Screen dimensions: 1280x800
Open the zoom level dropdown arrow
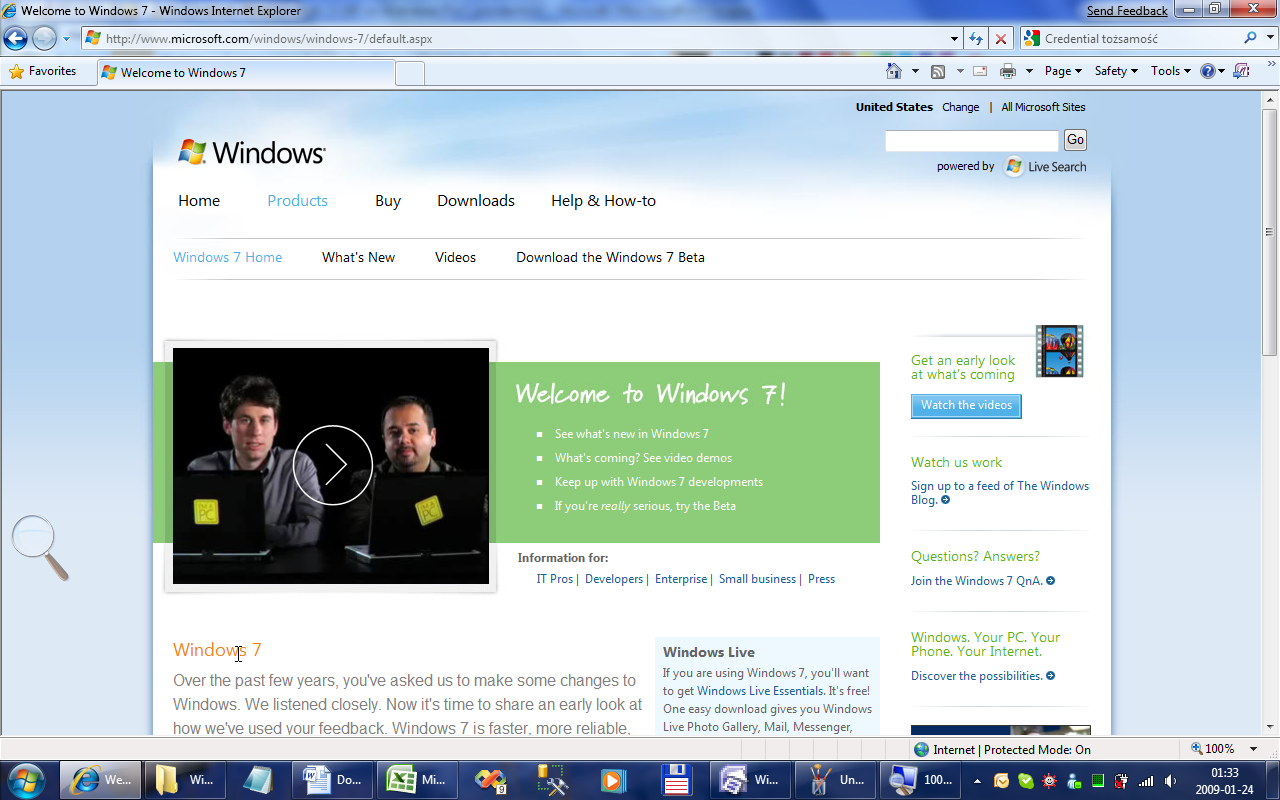(1254, 749)
